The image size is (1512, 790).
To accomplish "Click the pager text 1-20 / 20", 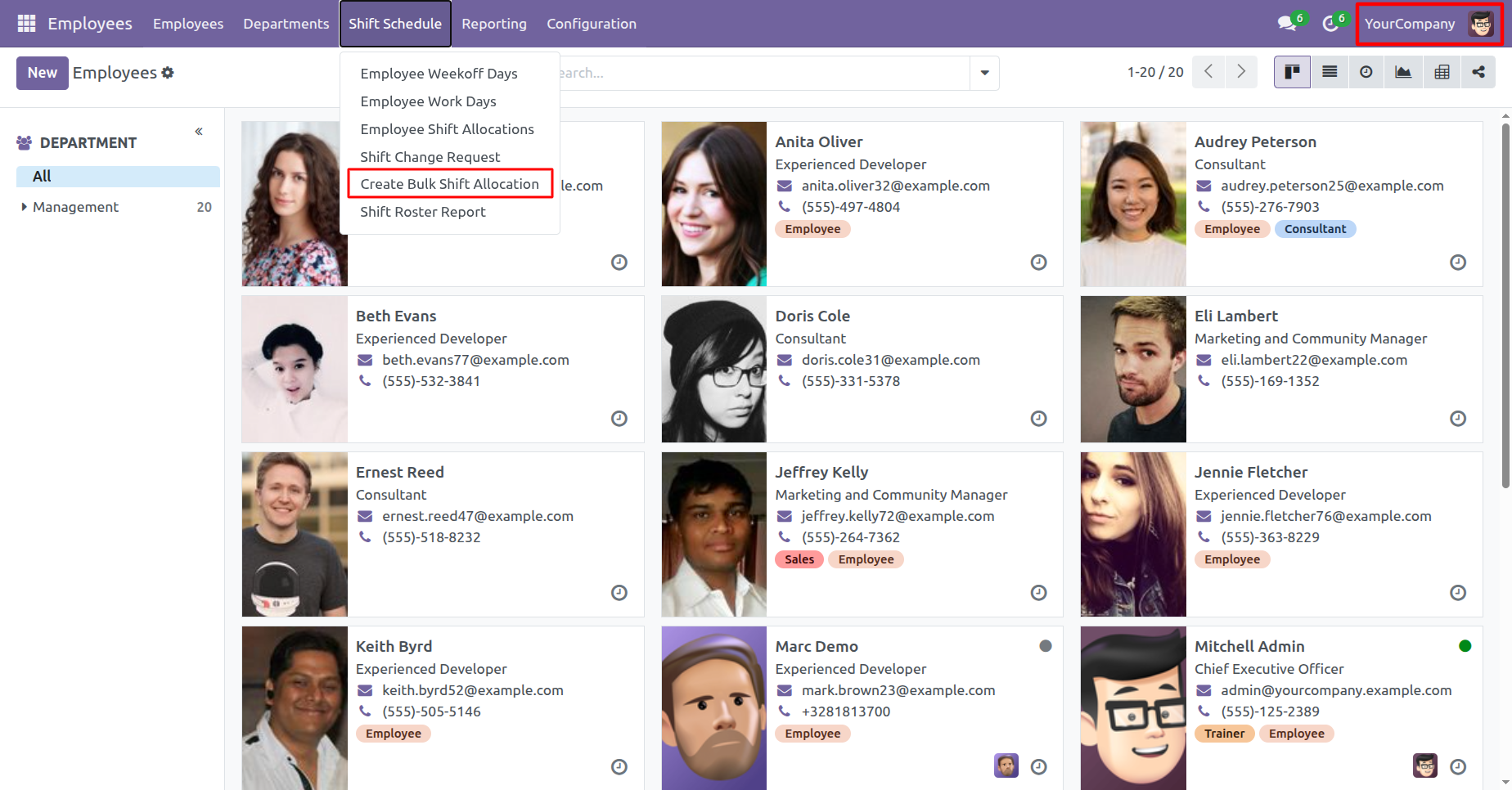I will tap(1155, 72).
